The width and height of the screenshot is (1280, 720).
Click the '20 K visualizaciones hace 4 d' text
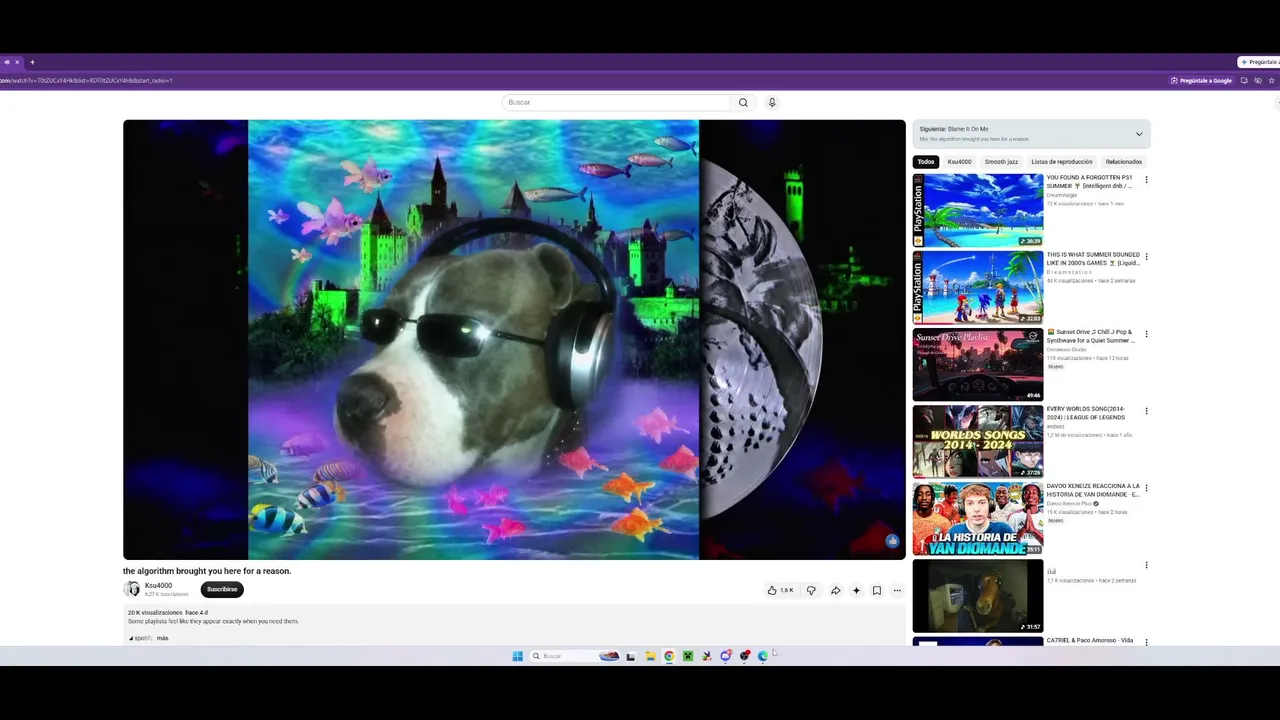click(168, 612)
